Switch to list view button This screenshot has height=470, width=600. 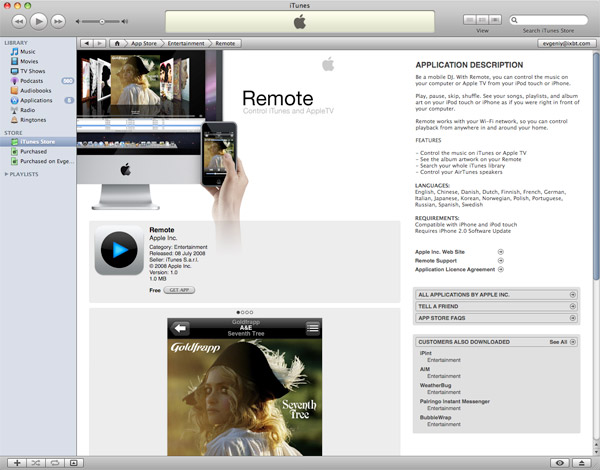[470, 20]
